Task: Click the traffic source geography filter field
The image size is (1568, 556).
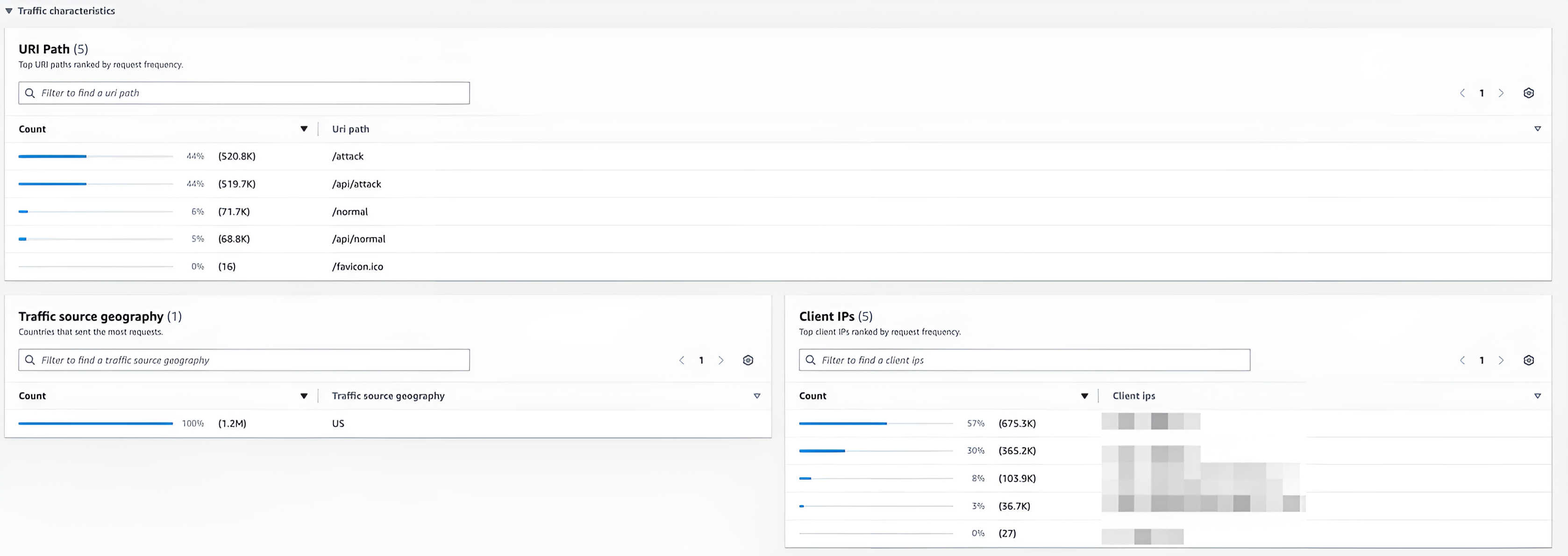Action: coord(243,361)
